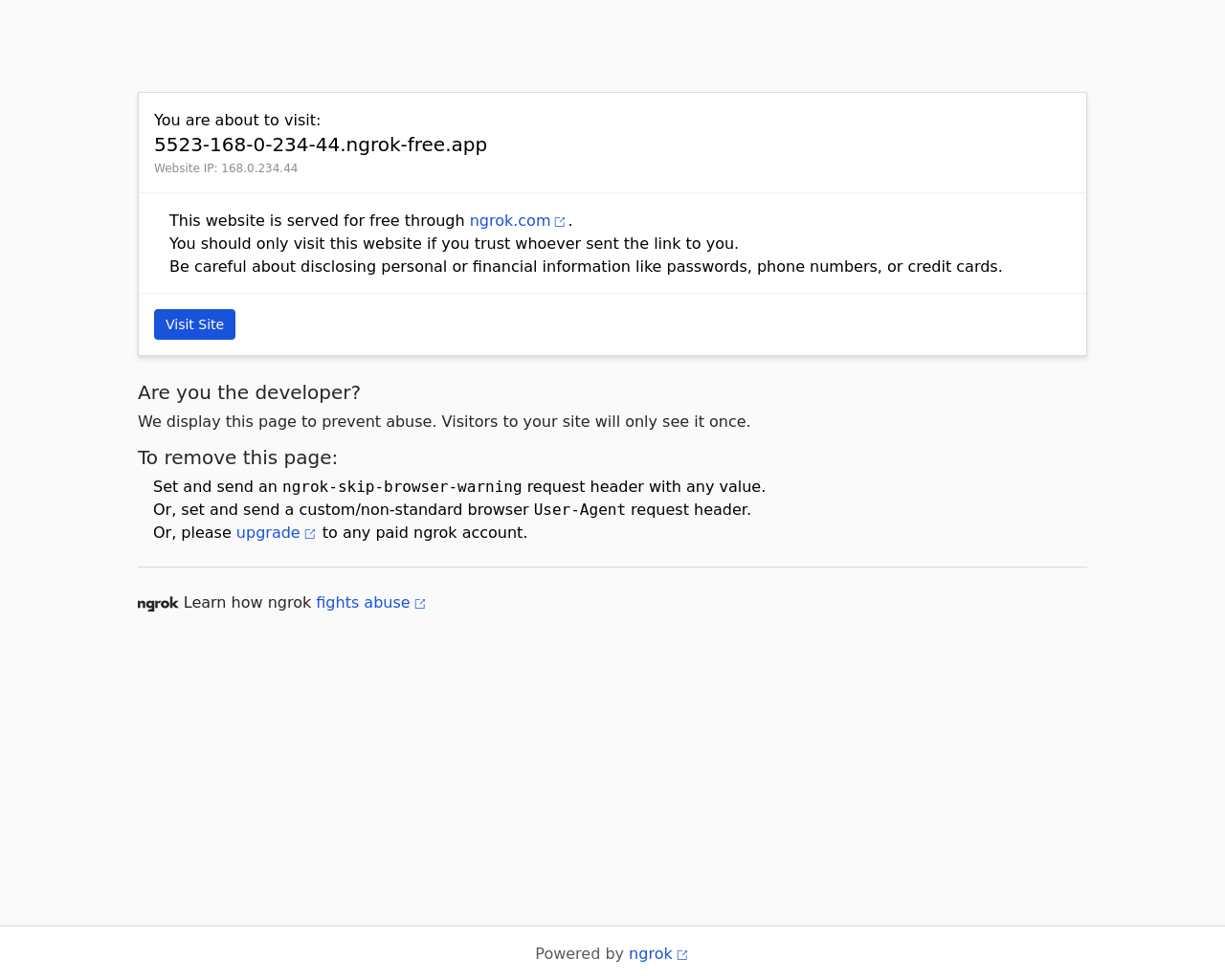Viewport: 1225px width, 980px height.
Task: Click the ngrok-skip-browser-warning header name
Action: [402, 487]
